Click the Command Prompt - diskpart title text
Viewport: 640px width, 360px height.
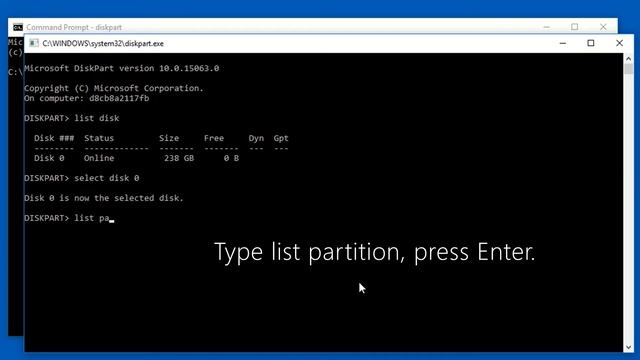tap(74, 27)
